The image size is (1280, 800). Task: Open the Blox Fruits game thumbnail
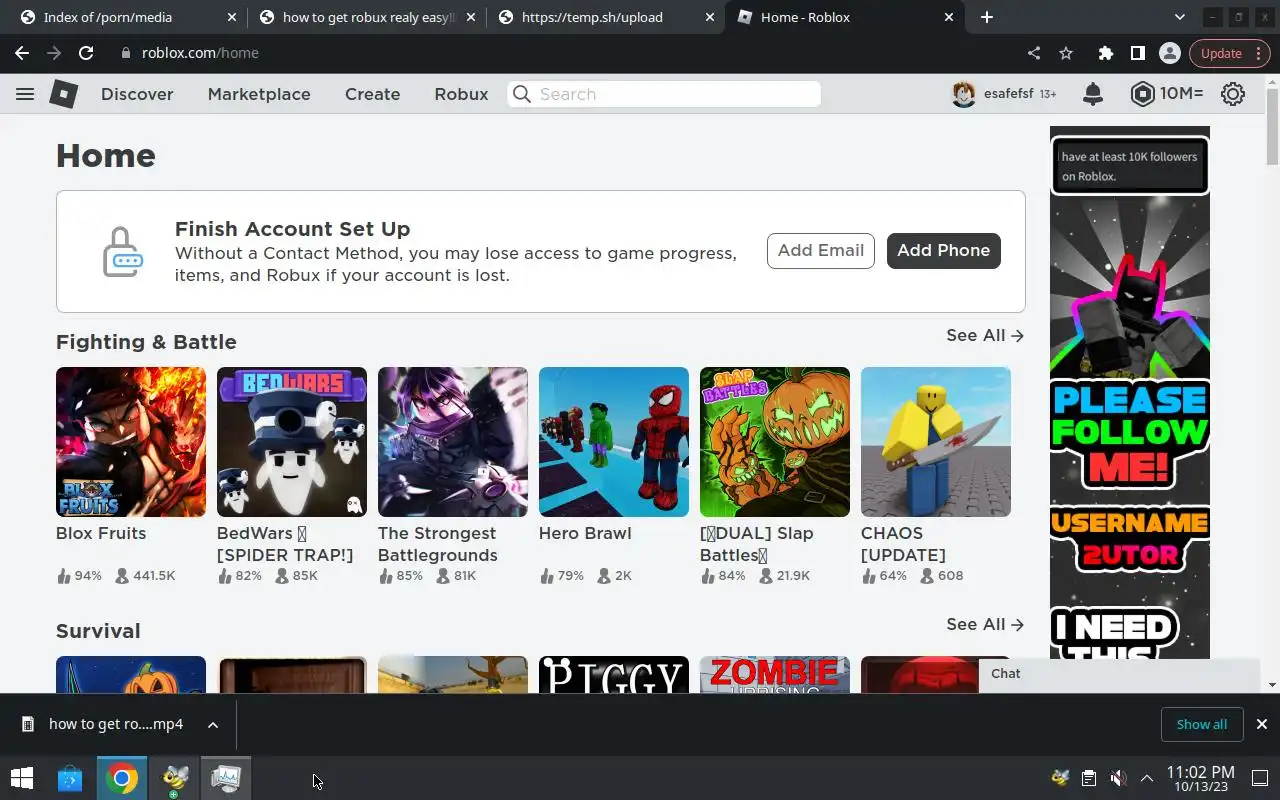click(131, 442)
